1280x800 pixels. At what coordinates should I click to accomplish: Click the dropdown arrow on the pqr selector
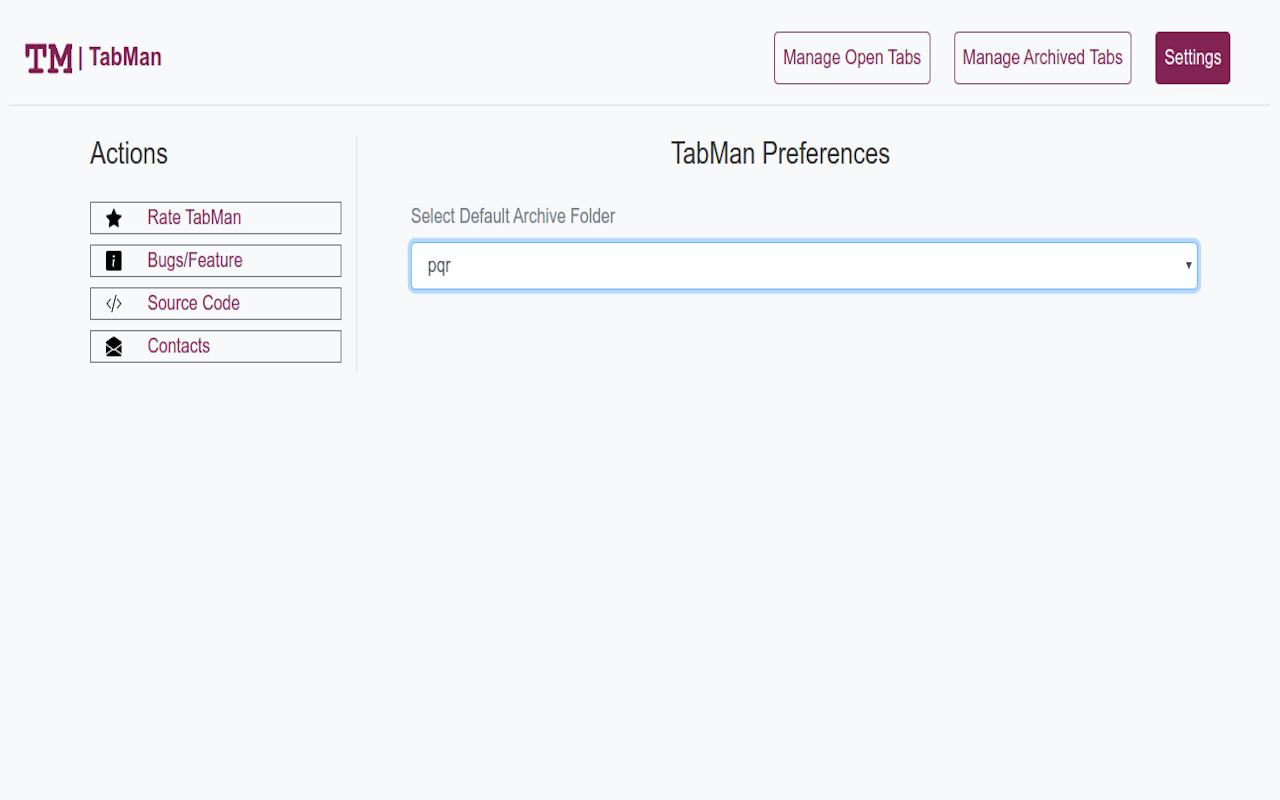1187,265
